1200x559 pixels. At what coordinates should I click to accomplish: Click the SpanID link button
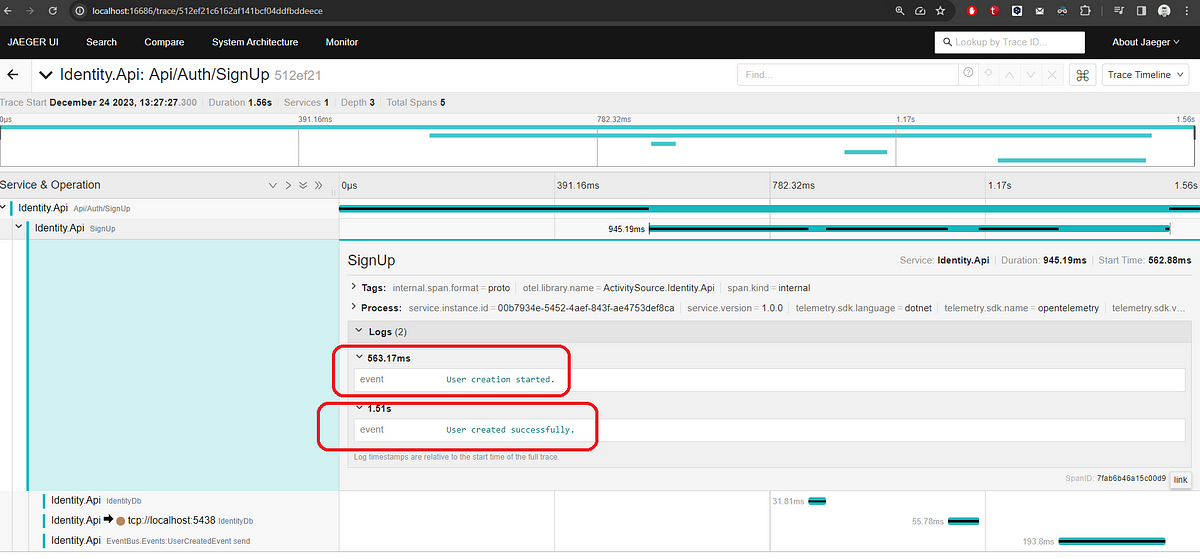pyautogui.click(x=1180, y=480)
